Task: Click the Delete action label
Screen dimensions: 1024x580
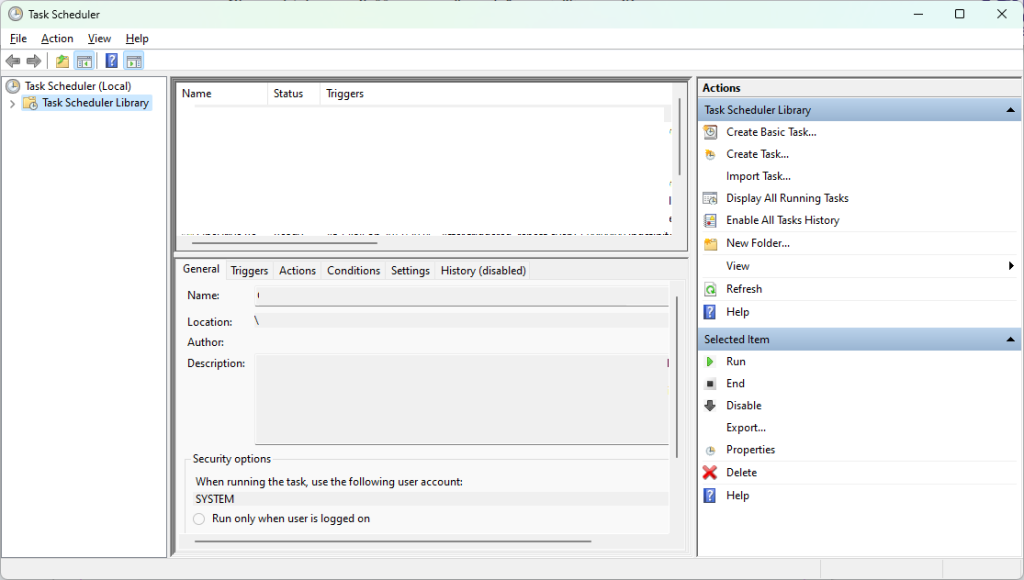Action: (x=741, y=473)
